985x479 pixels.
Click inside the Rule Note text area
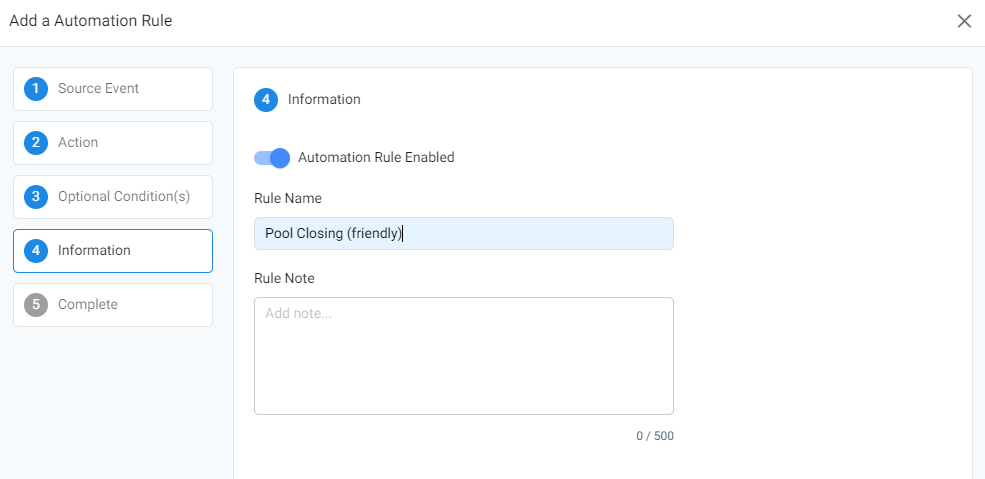coord(464,356)
